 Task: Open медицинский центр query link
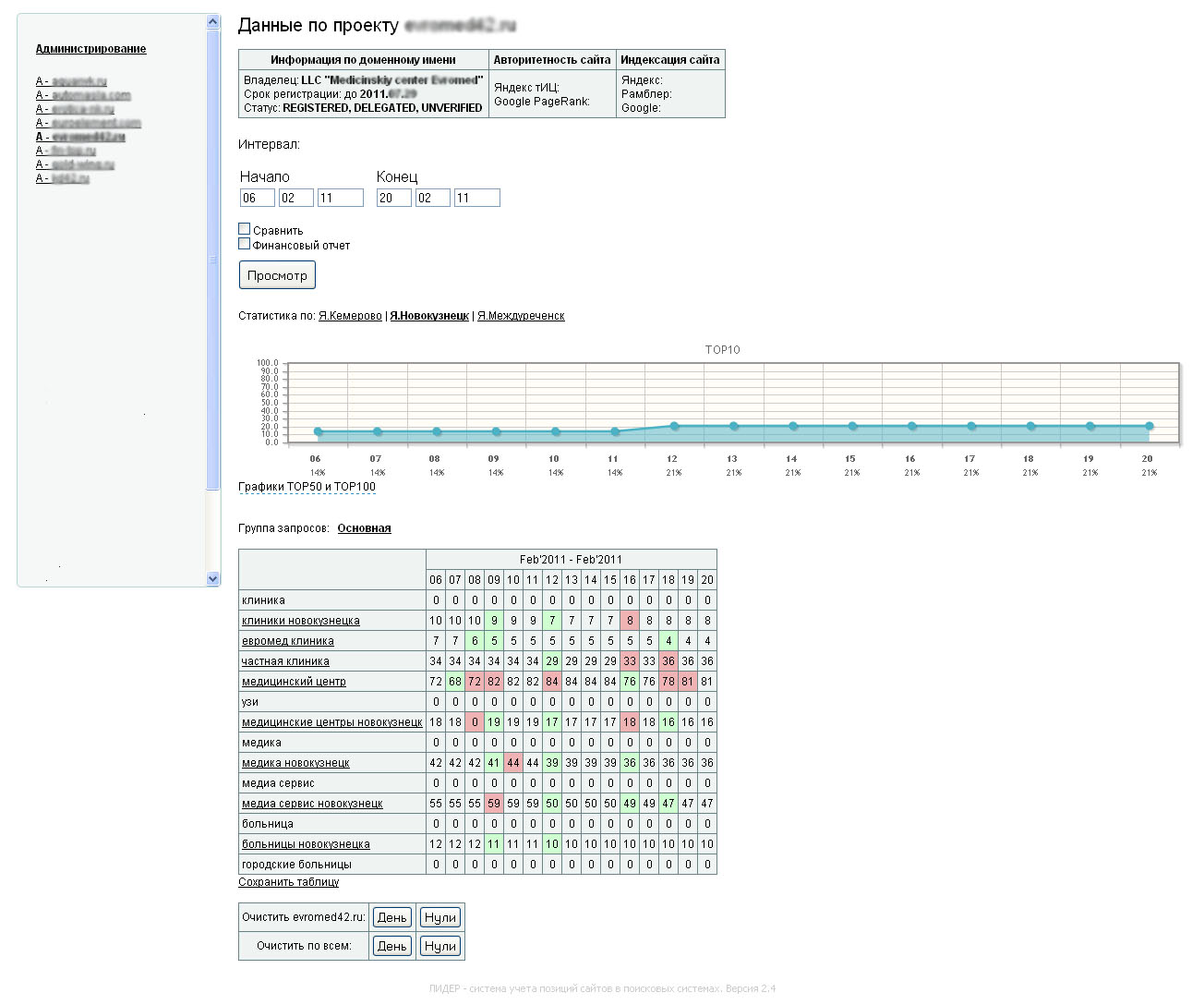coord(294,682)
